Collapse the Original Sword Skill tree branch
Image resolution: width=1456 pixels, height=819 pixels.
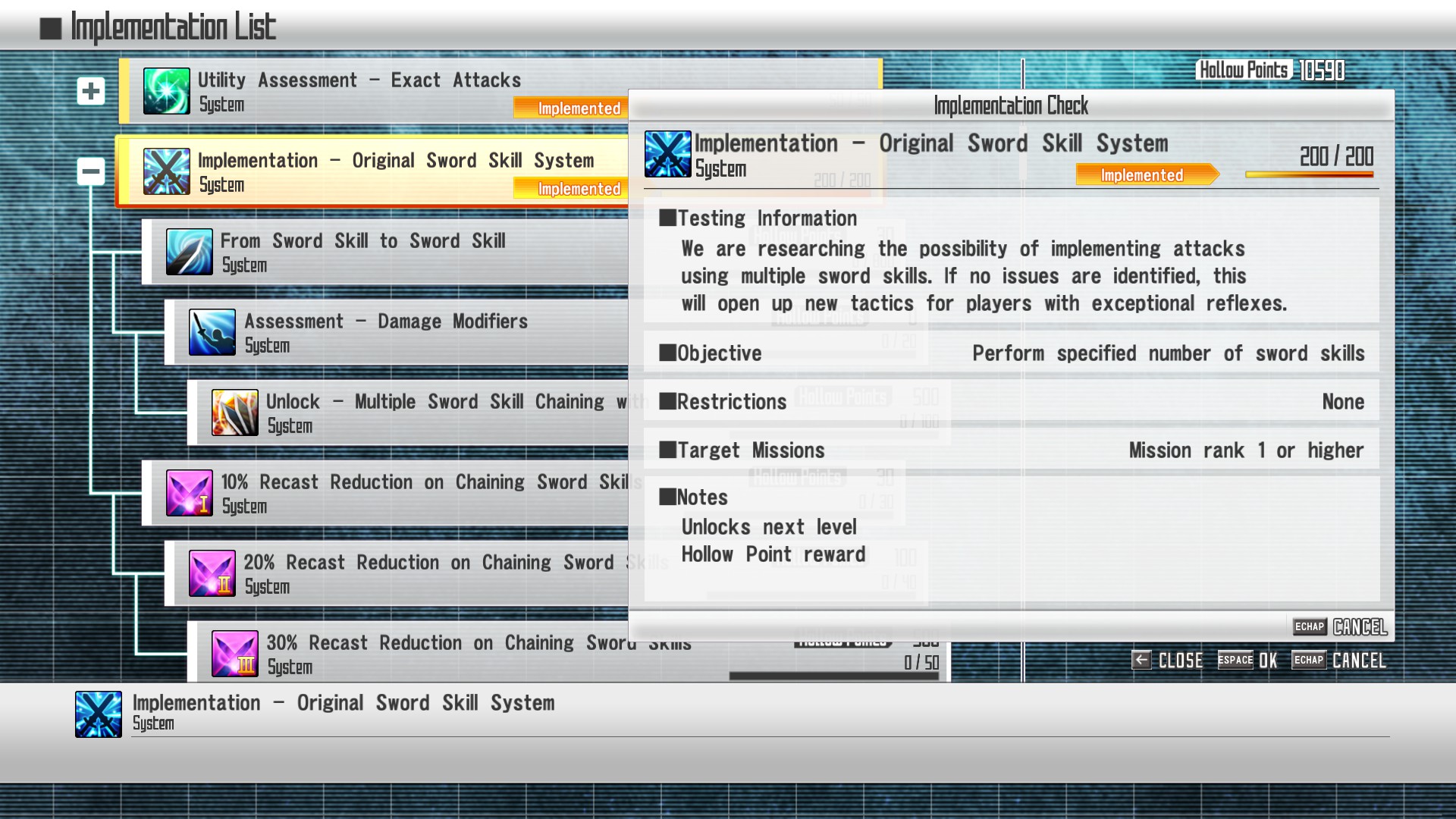[91, 171]
